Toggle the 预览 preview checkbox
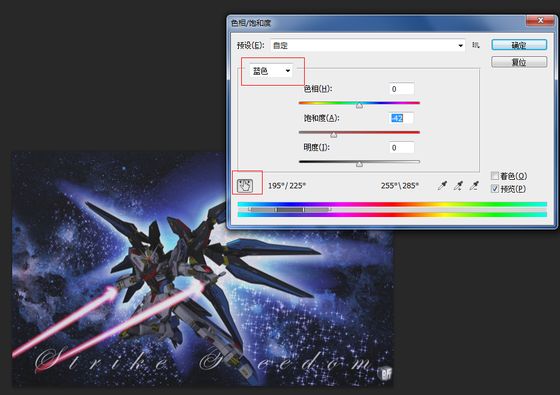The image size is (560, 395). pos(495,189)
